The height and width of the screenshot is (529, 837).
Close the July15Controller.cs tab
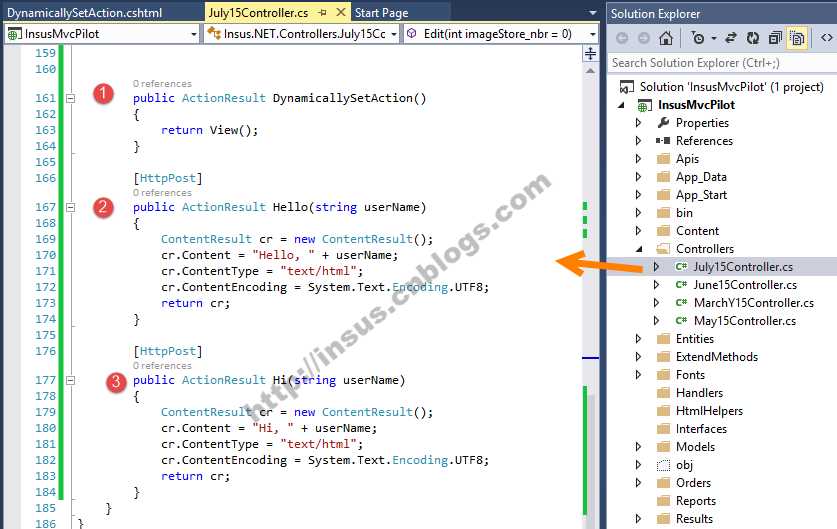pyautogui.click(x=341, y=12)
